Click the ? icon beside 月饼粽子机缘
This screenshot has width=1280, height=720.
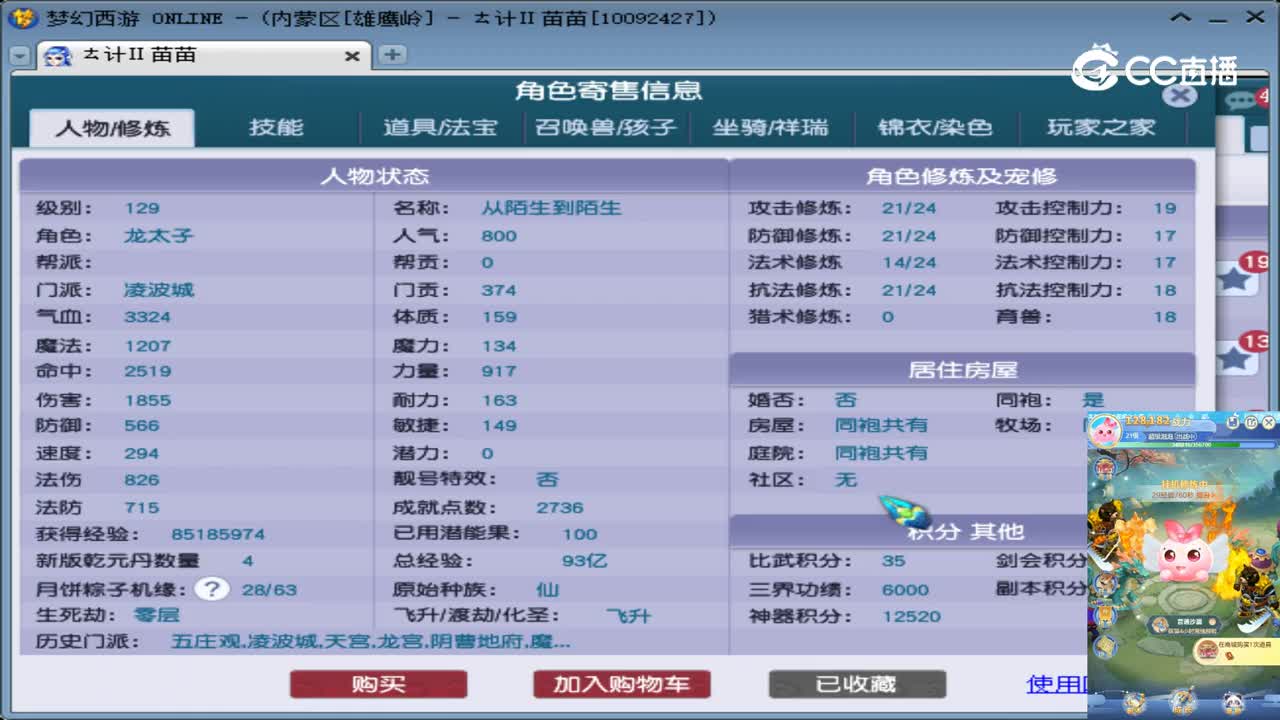pos(212,590)
